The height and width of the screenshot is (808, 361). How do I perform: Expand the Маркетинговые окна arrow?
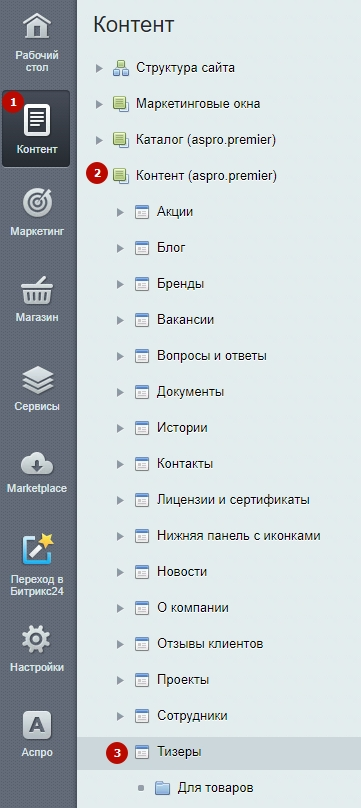click(x=99, y=104)
